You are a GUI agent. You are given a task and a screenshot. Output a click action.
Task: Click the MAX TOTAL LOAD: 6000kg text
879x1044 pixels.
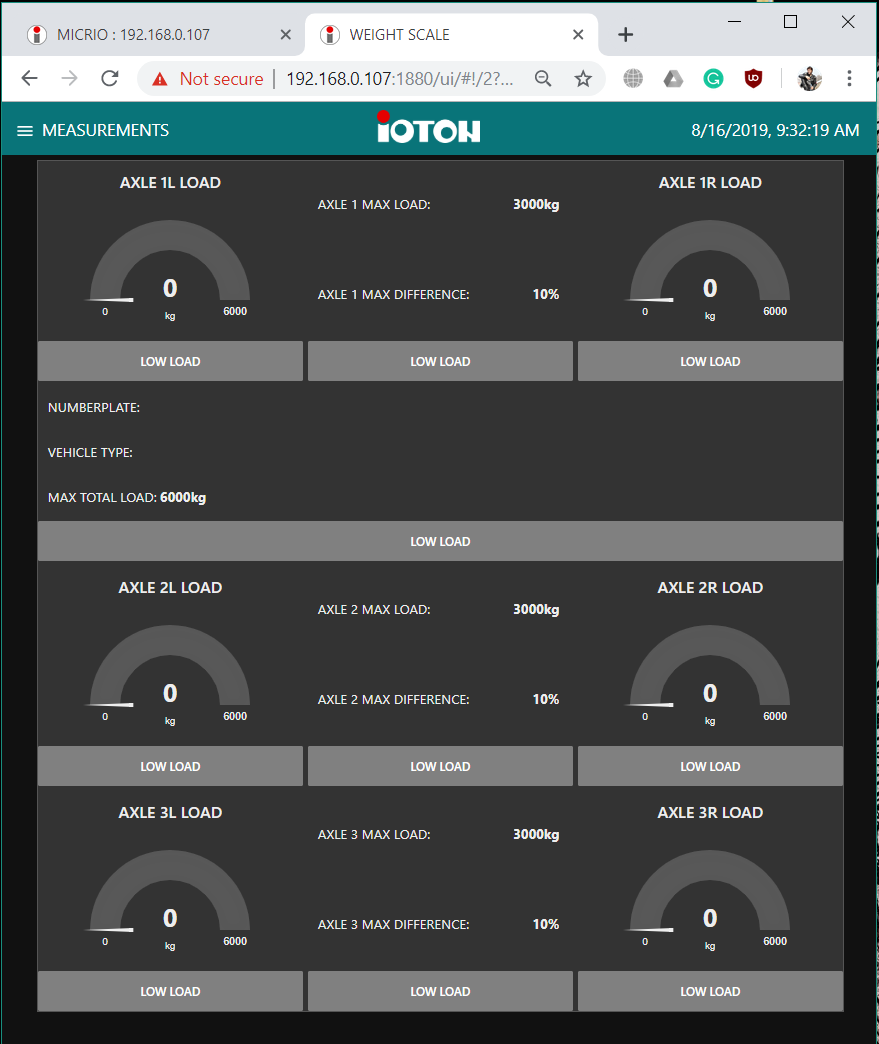(x=127, y=497)
